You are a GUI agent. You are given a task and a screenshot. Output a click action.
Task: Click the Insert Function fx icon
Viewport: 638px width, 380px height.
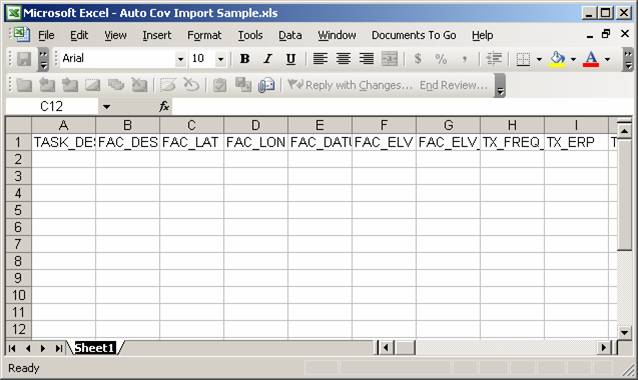click(x=164, y=107)
